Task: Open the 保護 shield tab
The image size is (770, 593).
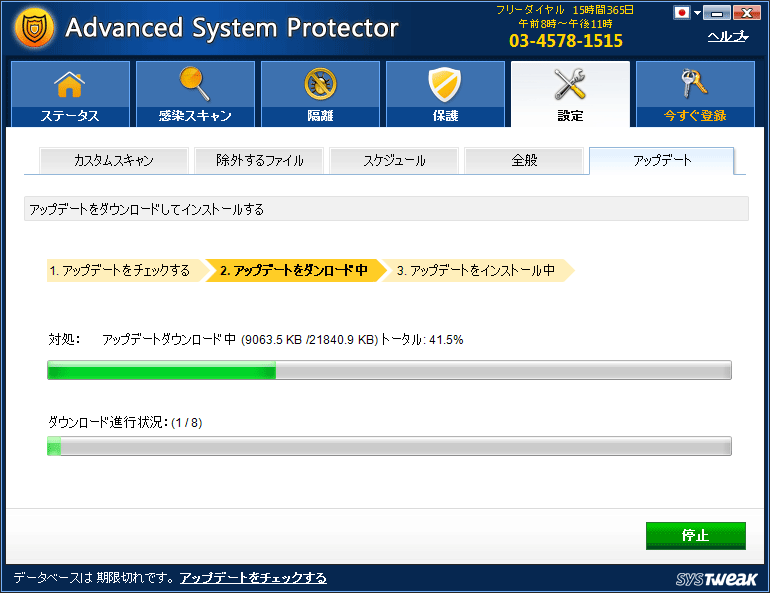Action: pos(445,94)
